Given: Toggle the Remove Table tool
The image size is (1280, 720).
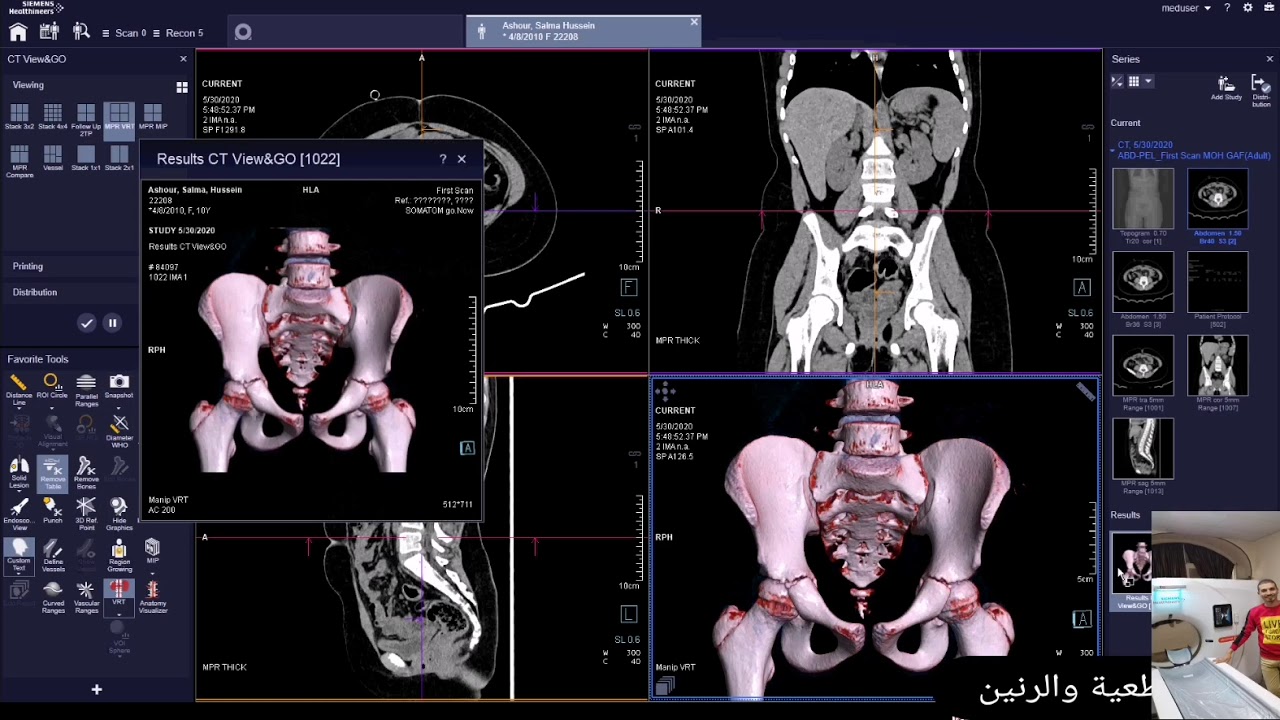Looking at the screenshot, I should click(x=52, y=473).
